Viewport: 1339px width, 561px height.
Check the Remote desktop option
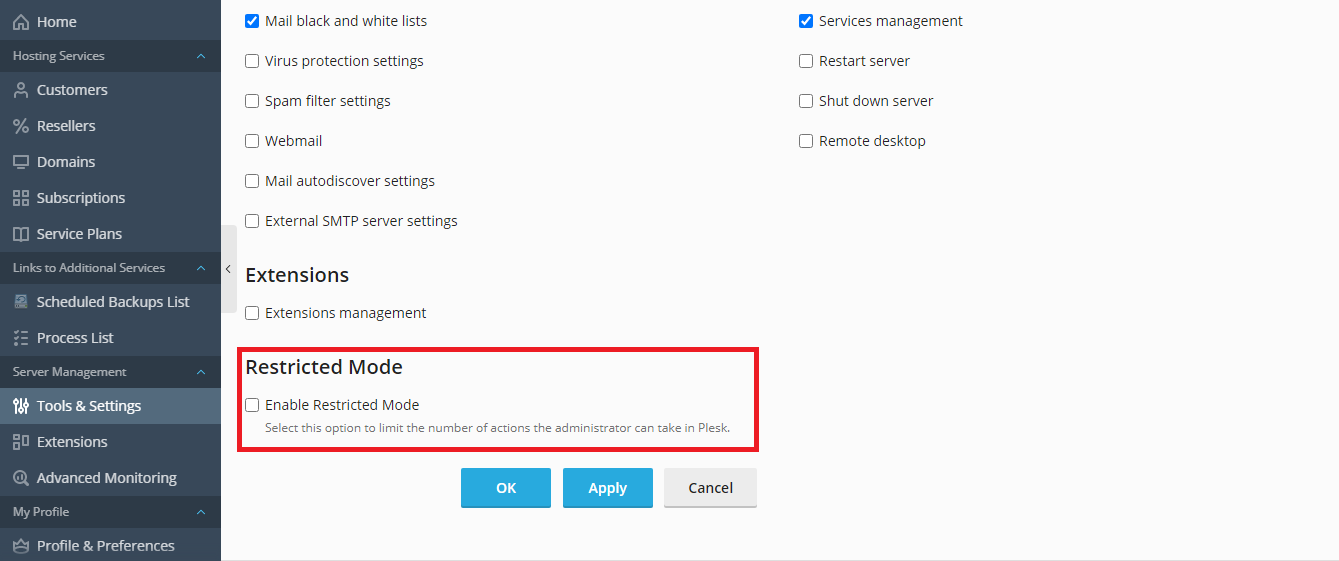click(806, 141)
